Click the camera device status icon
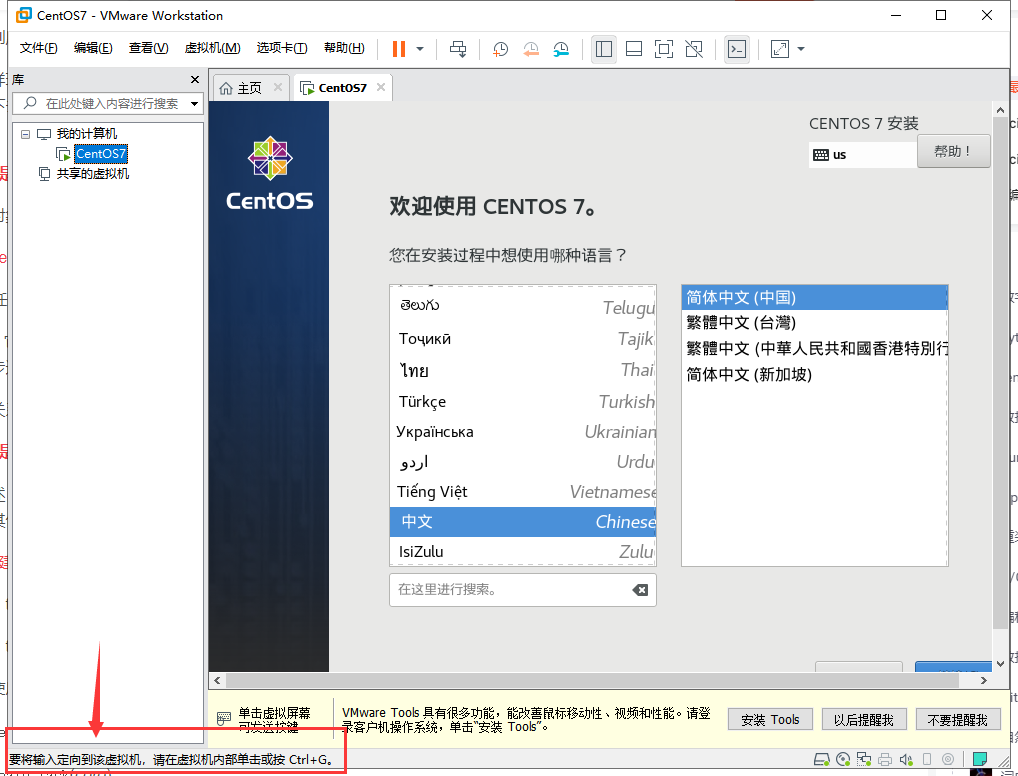This screenshot has width=1018, height=776. coord(948,759)
